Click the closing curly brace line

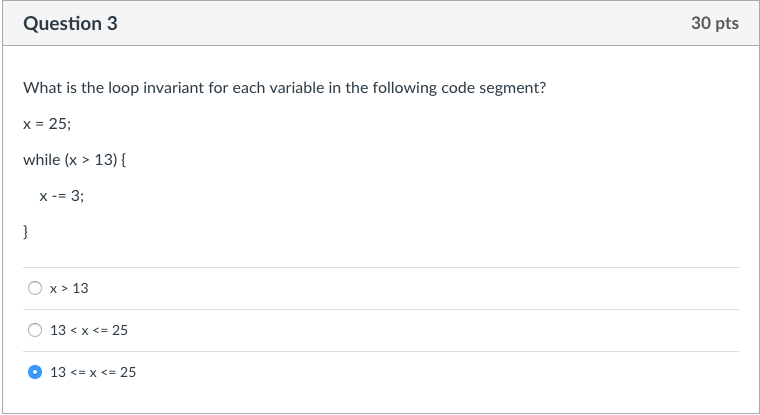click(x=26, y=232)
